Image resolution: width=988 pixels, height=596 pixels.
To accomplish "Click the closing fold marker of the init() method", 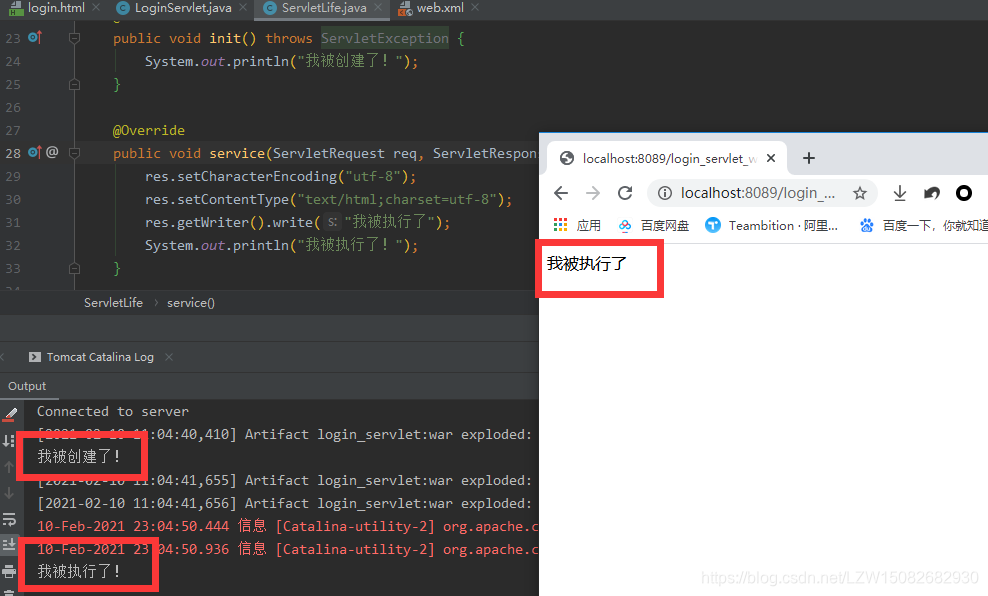I will click(x=74, y=84).
